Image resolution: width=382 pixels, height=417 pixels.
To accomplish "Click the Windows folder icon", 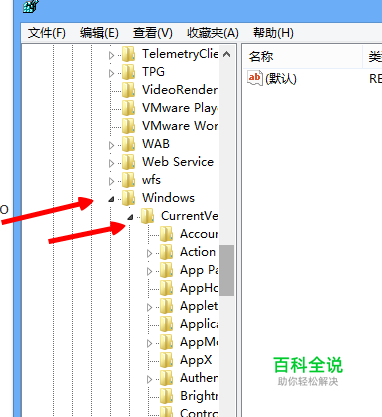I will (128, 198).
